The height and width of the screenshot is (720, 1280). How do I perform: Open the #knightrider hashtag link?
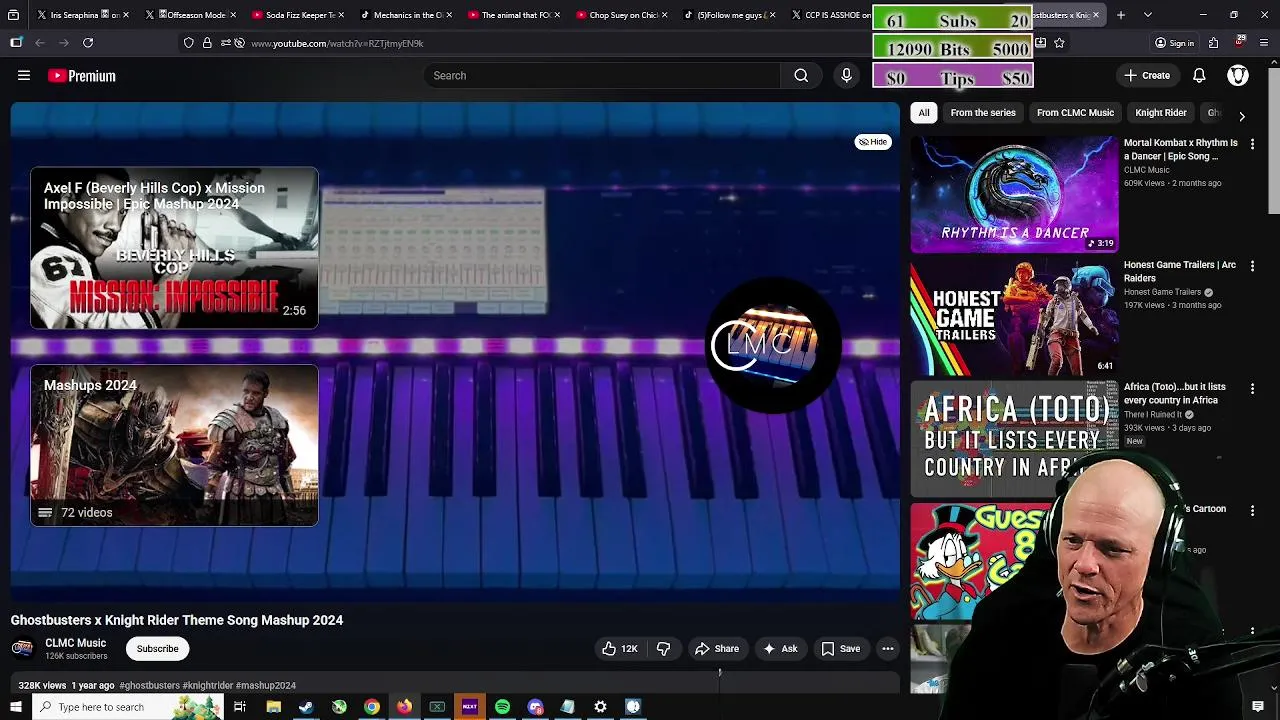[208, 686]
